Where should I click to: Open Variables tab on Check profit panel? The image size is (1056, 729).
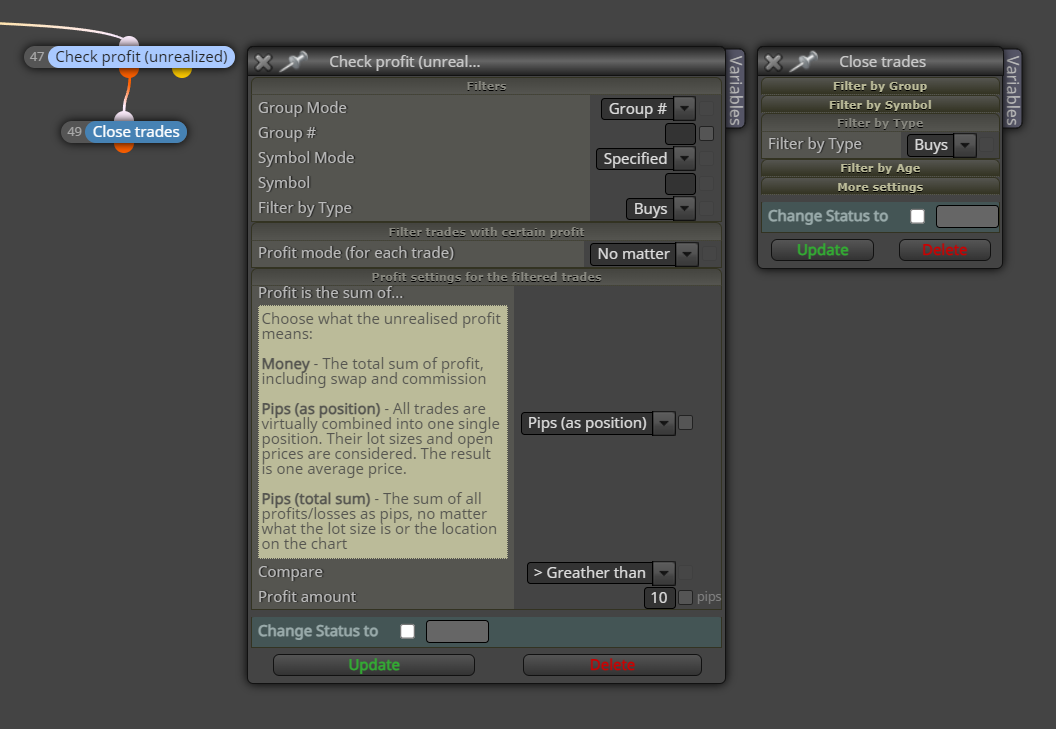735,90
